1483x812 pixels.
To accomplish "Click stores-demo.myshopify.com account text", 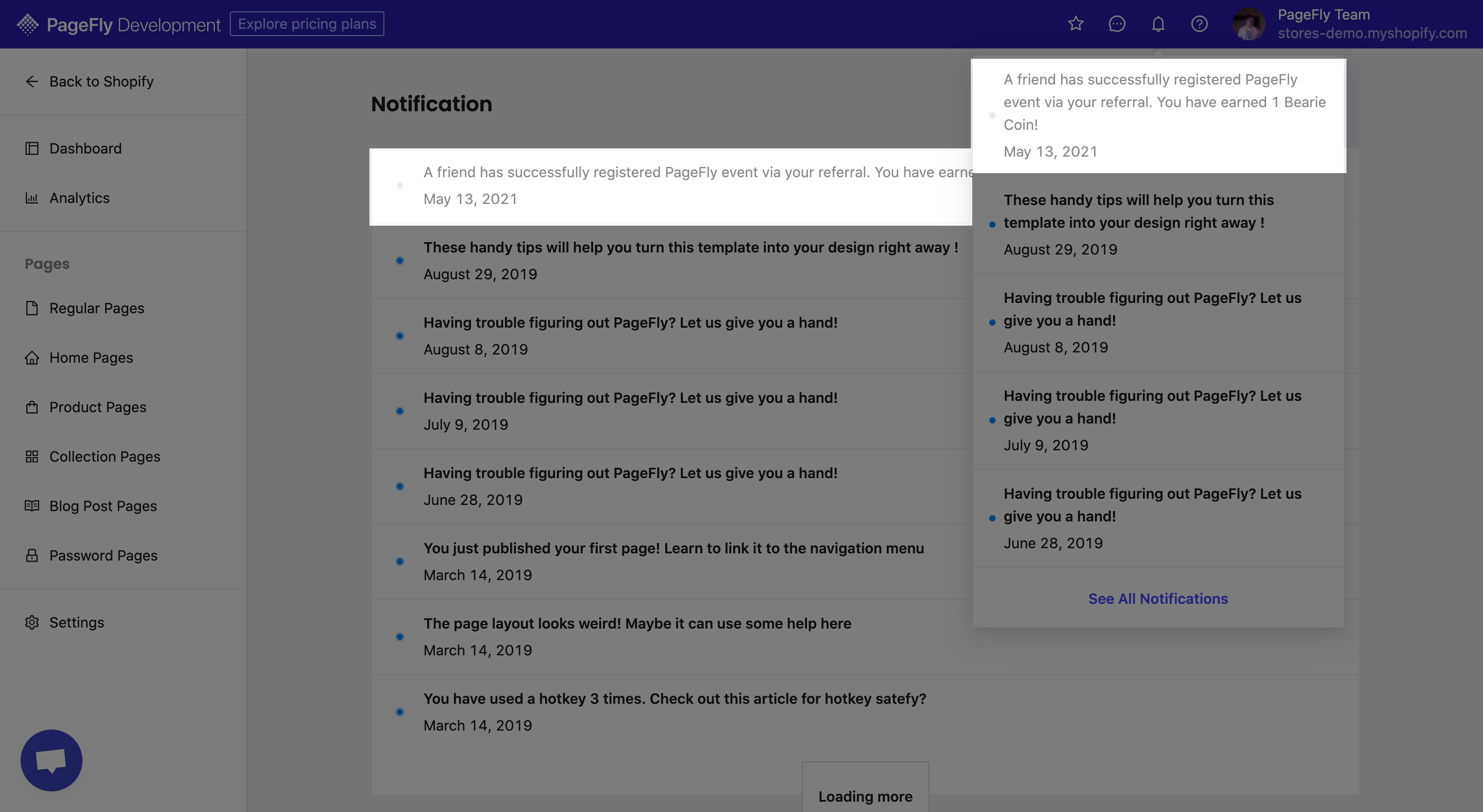I will (1372, 33).
